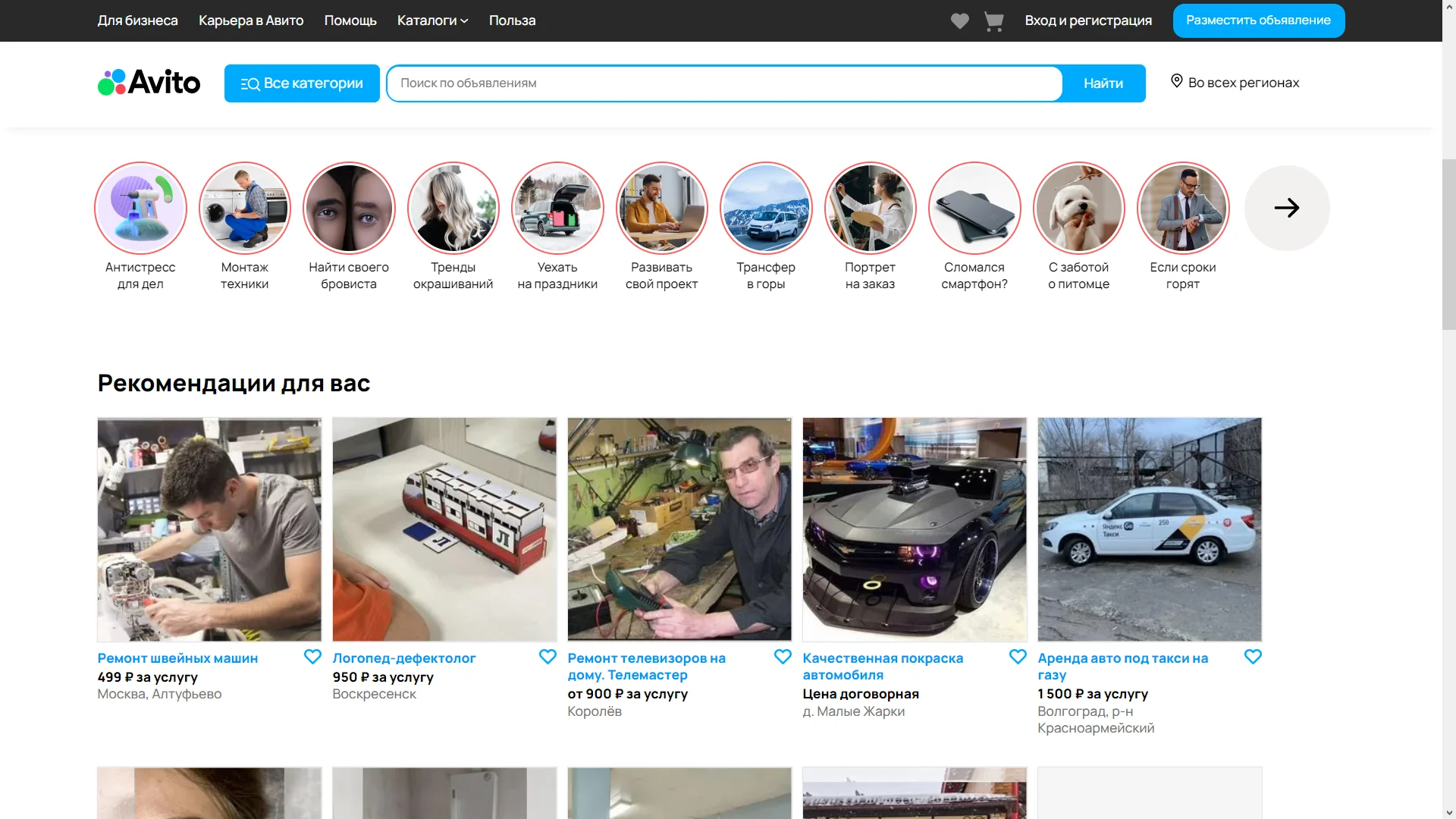Viewport: 1456px width, 819px height.
Task: Click 'Разместить объявление' button
Action: (x=1258, y=20)
